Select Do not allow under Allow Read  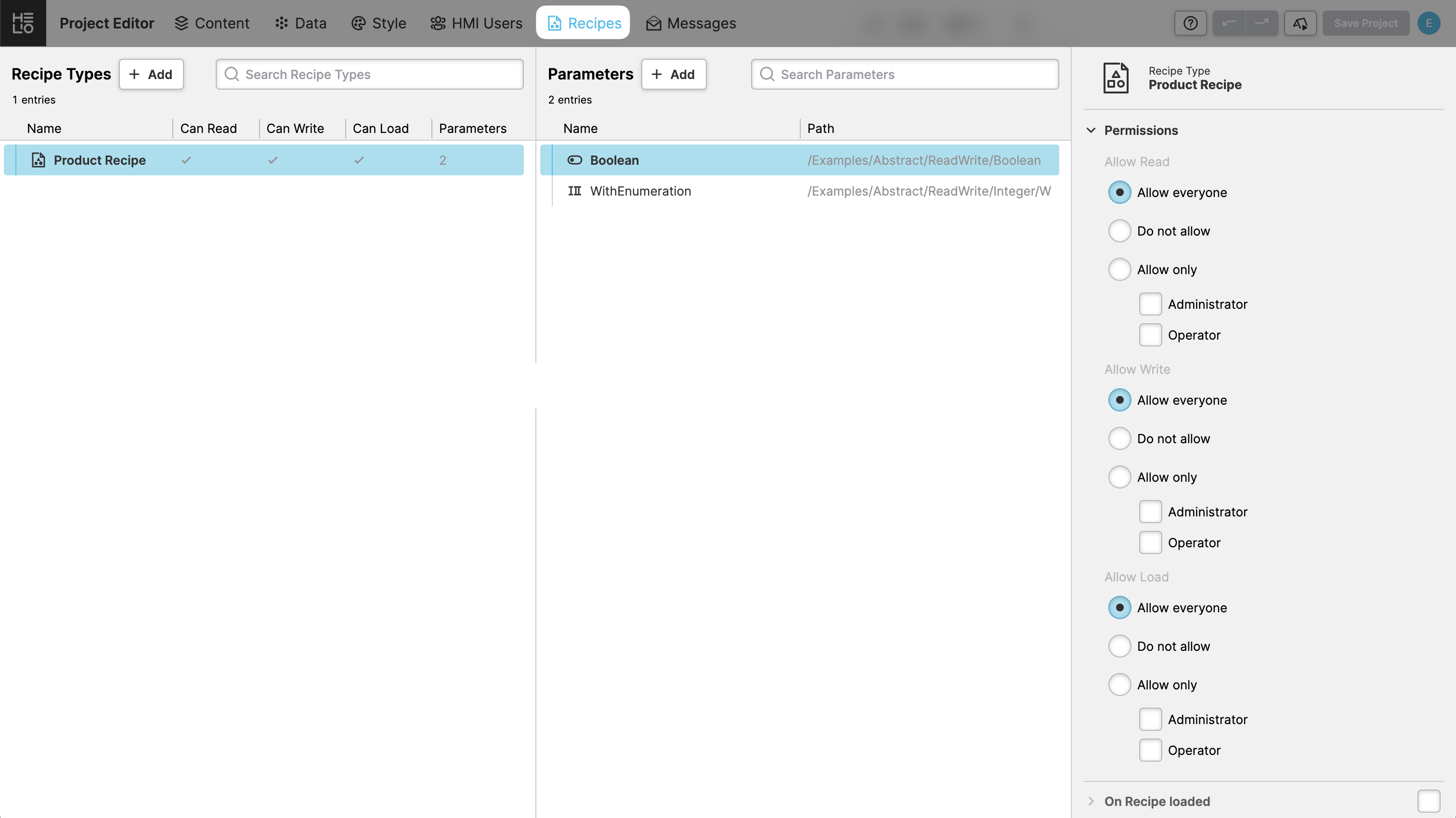pyautogui.click(x=1119, y=231)
